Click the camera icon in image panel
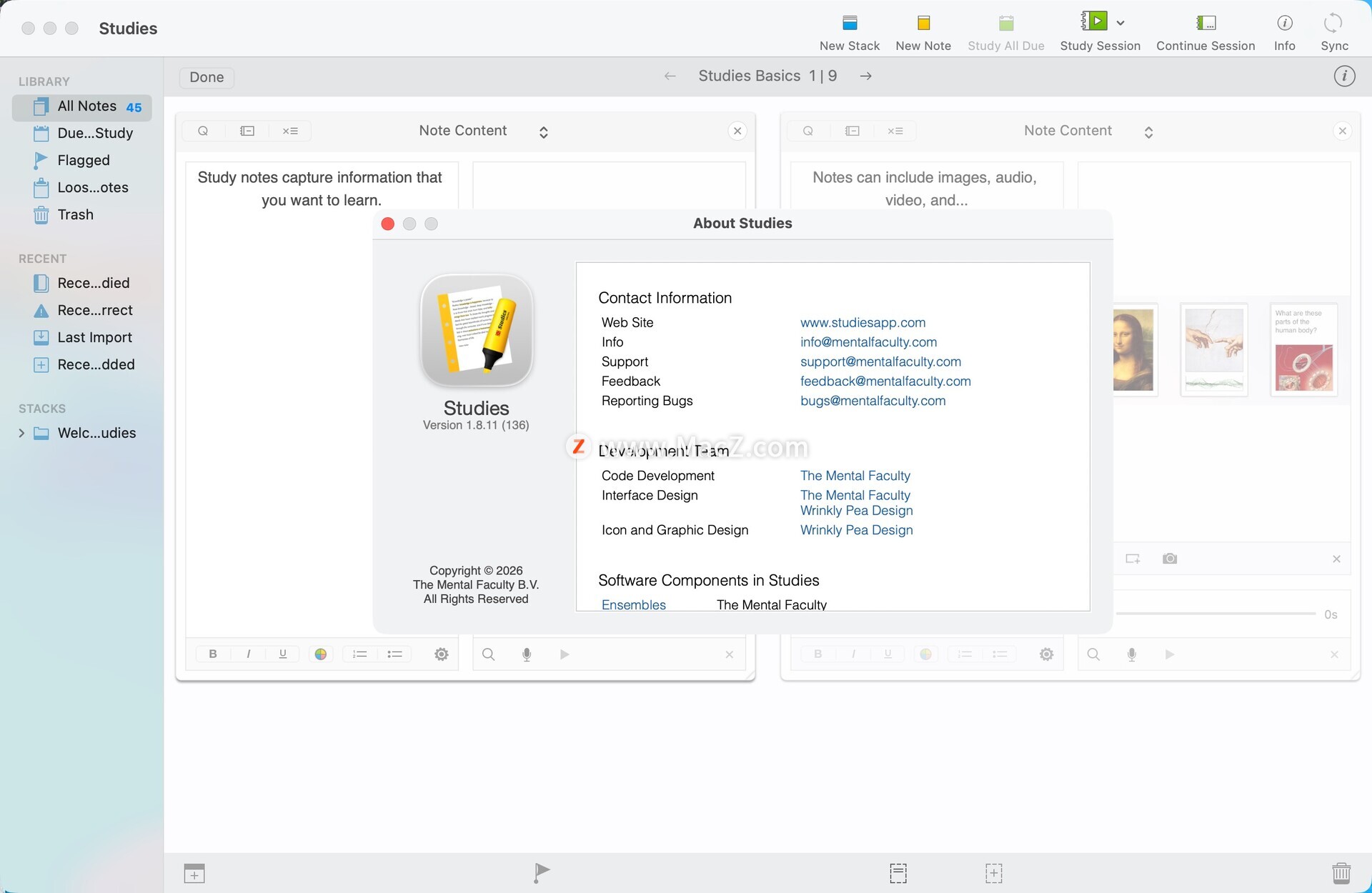Viewport: 1372px width, 893px height. point(1169,559)
